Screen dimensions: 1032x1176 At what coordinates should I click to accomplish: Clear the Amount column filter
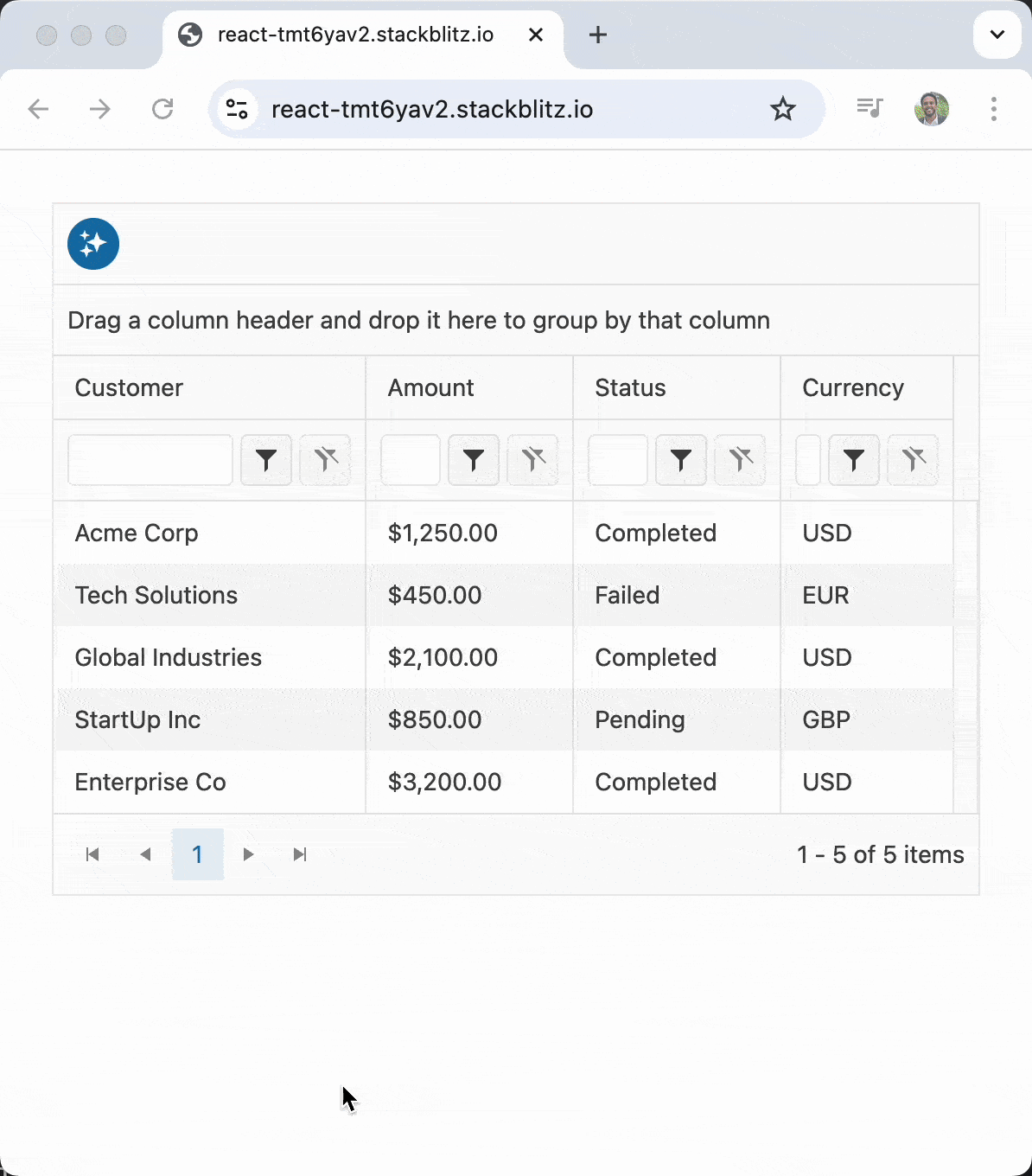[x=532, y=460]
